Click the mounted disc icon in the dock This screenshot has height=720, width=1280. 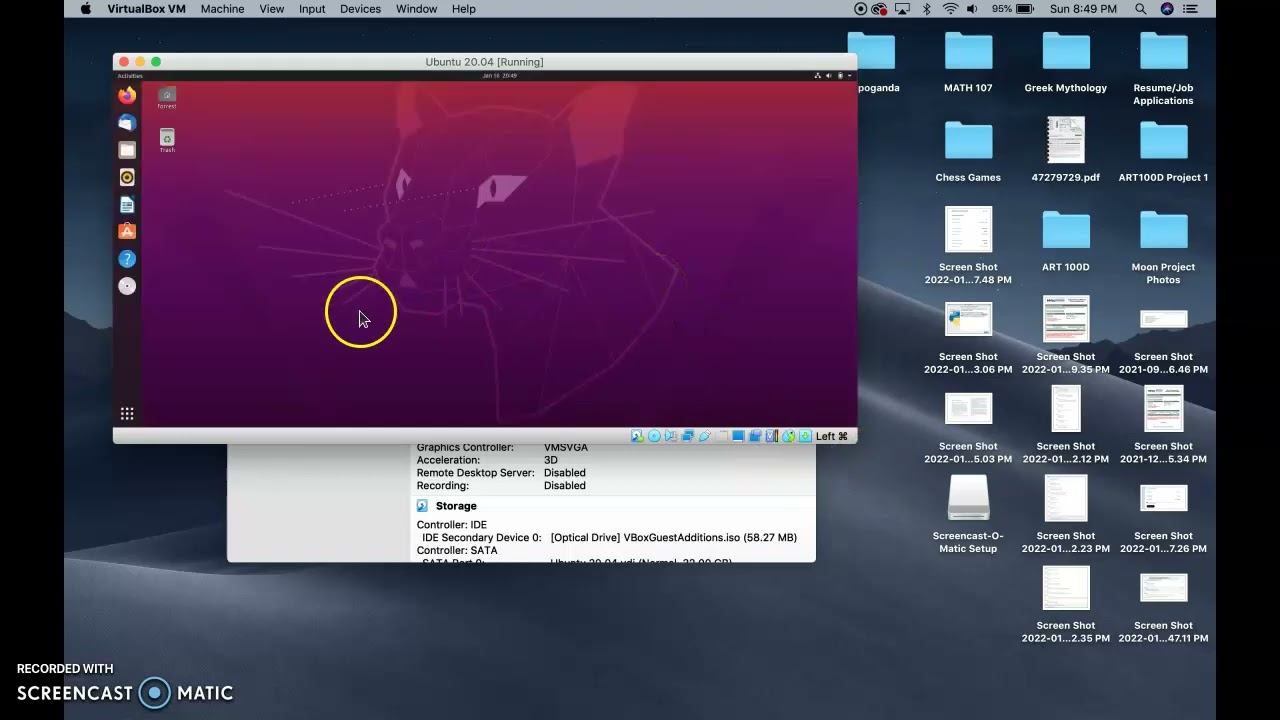pyautogui.click(x=127, y=286)
